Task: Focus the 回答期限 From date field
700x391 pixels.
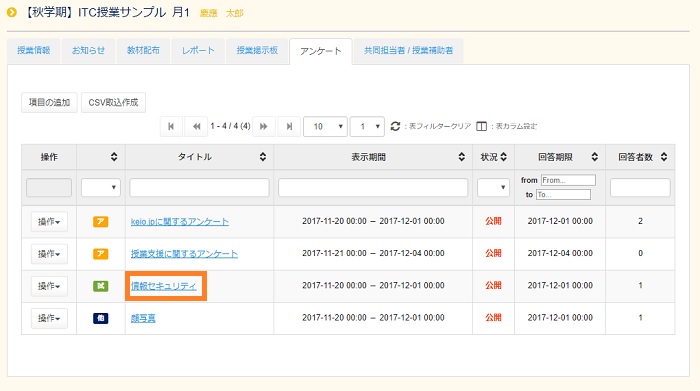Action: pyautogui.click(x=568, y=180)
